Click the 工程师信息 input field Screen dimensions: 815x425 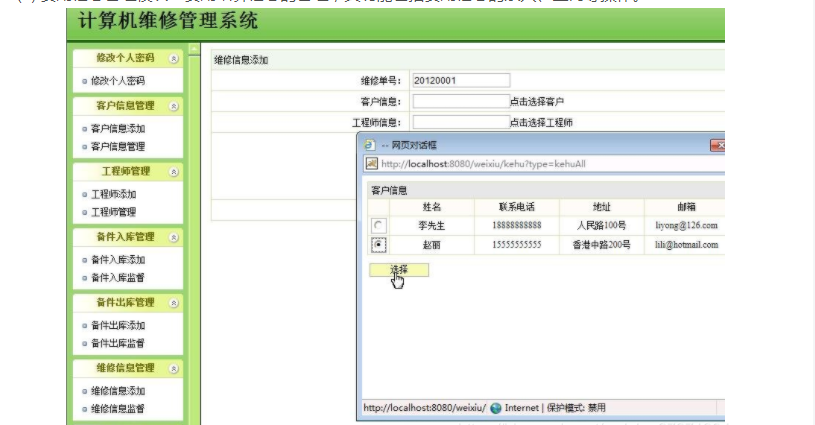point(461,122)
